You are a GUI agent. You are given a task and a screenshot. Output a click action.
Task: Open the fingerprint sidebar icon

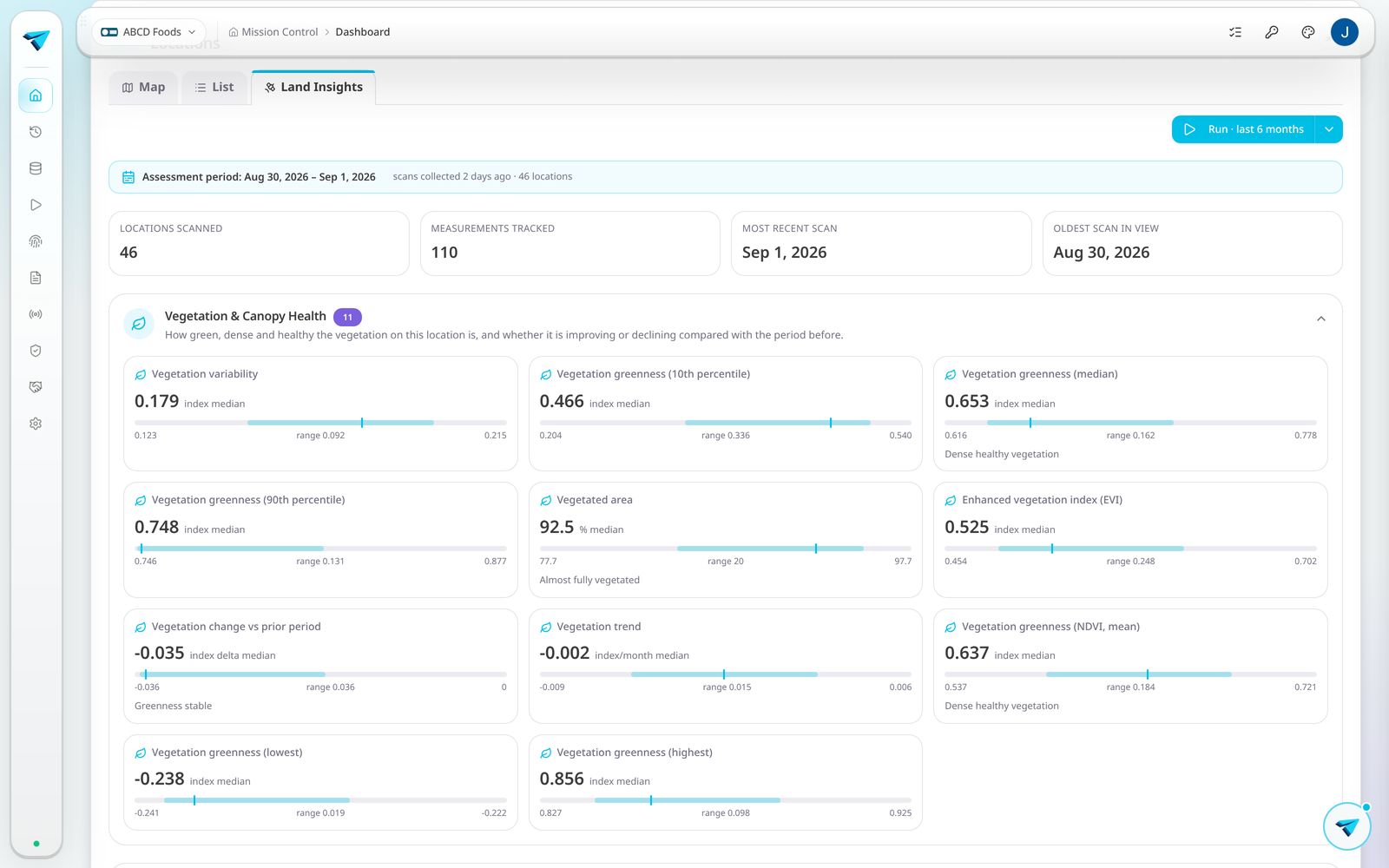[36, 241]
